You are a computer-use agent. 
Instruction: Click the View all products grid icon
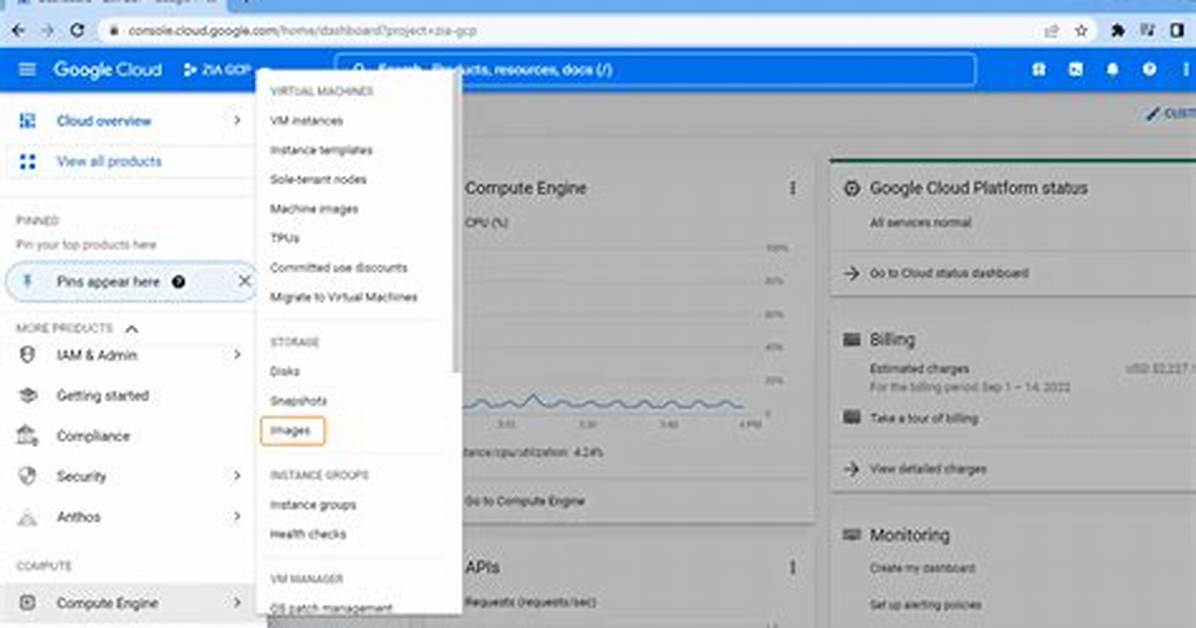27,161
